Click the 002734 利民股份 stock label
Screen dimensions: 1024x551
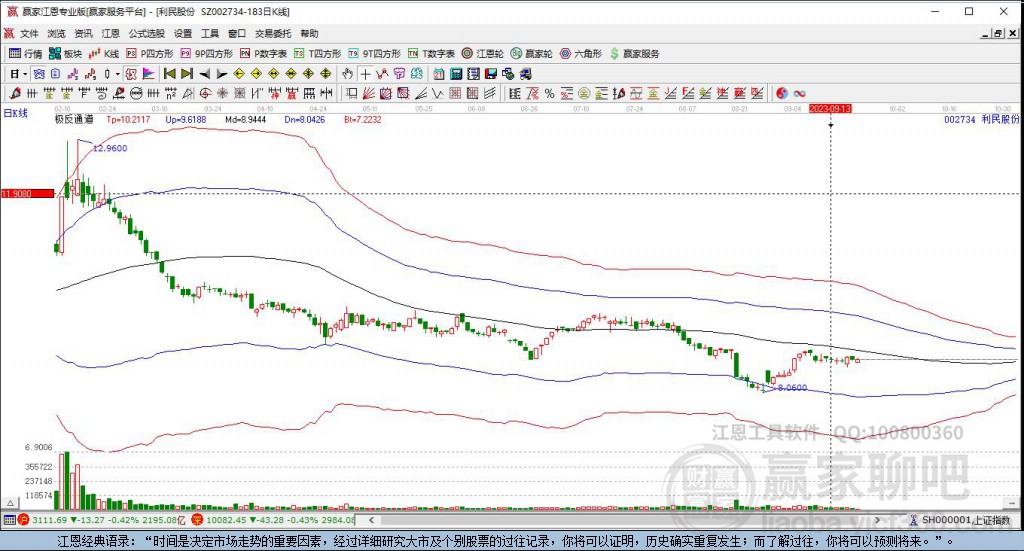(x=982, y=119)
